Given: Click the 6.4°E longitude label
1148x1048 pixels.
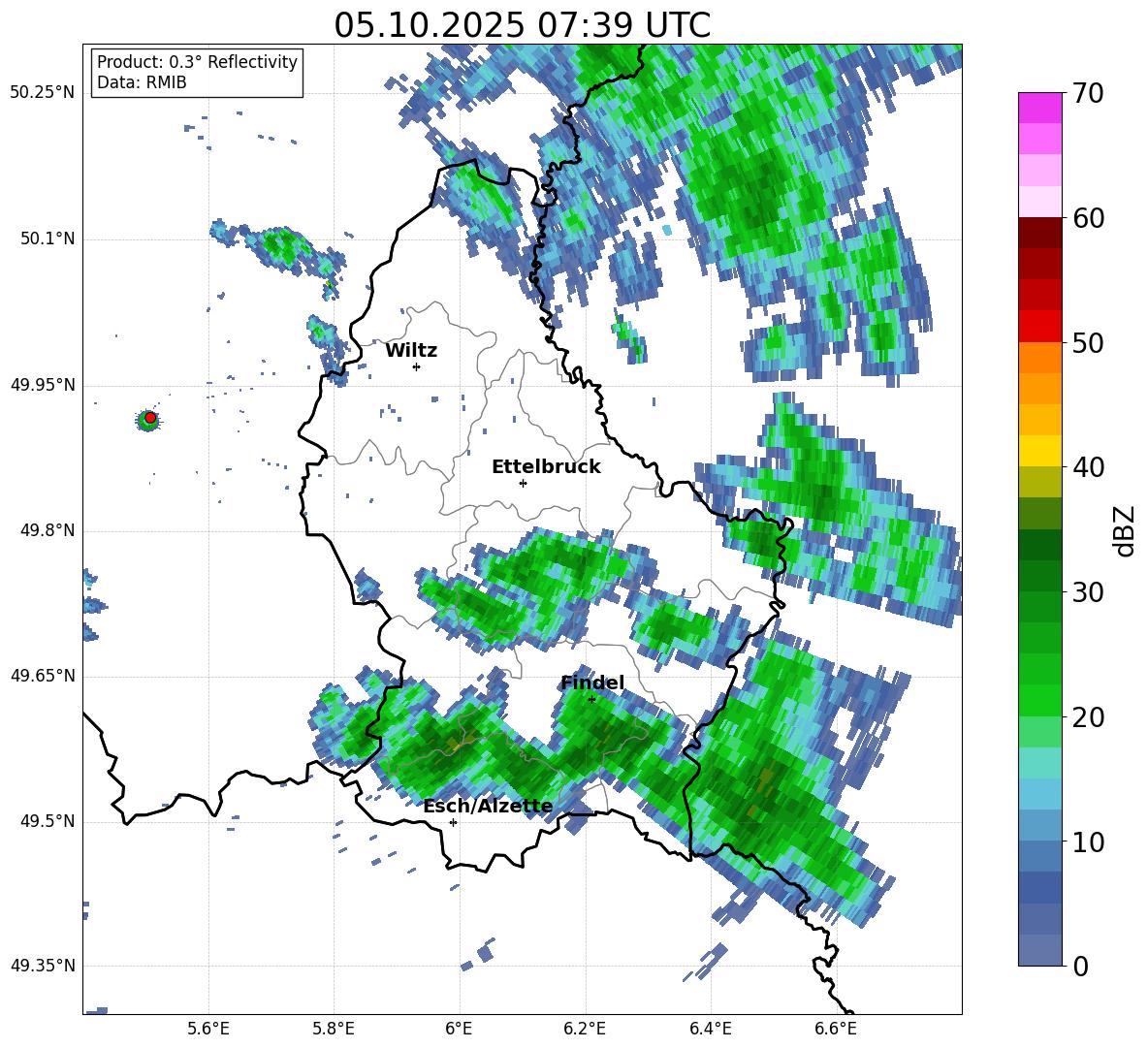Looking at the screenshot, I should [x=710, y=1029].
